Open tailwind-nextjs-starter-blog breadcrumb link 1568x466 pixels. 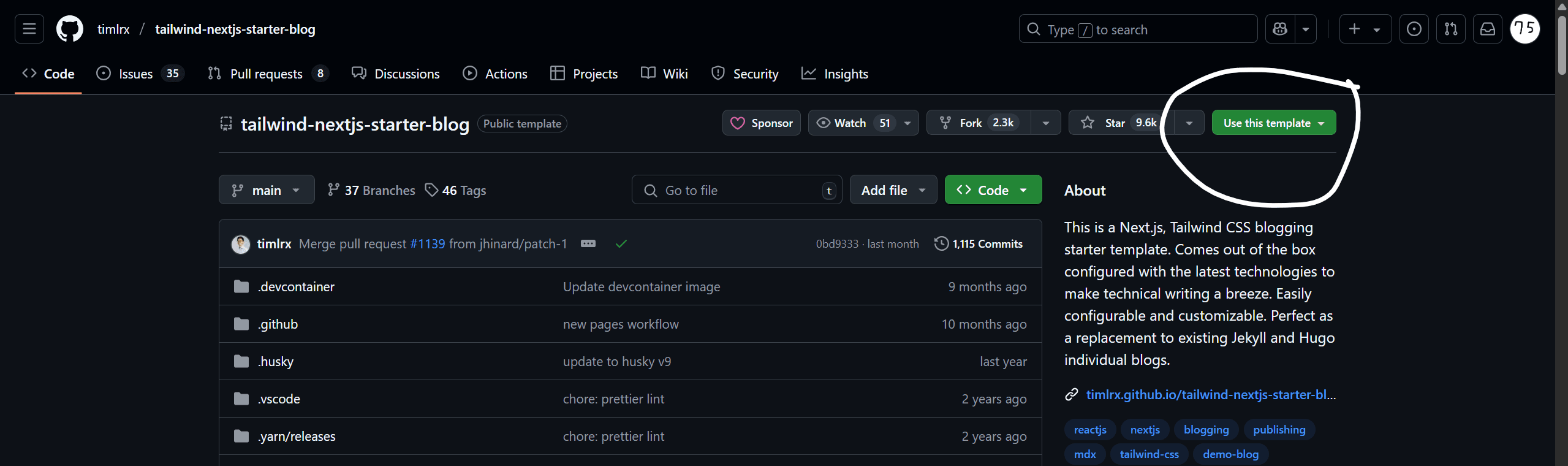coord(235,29)
